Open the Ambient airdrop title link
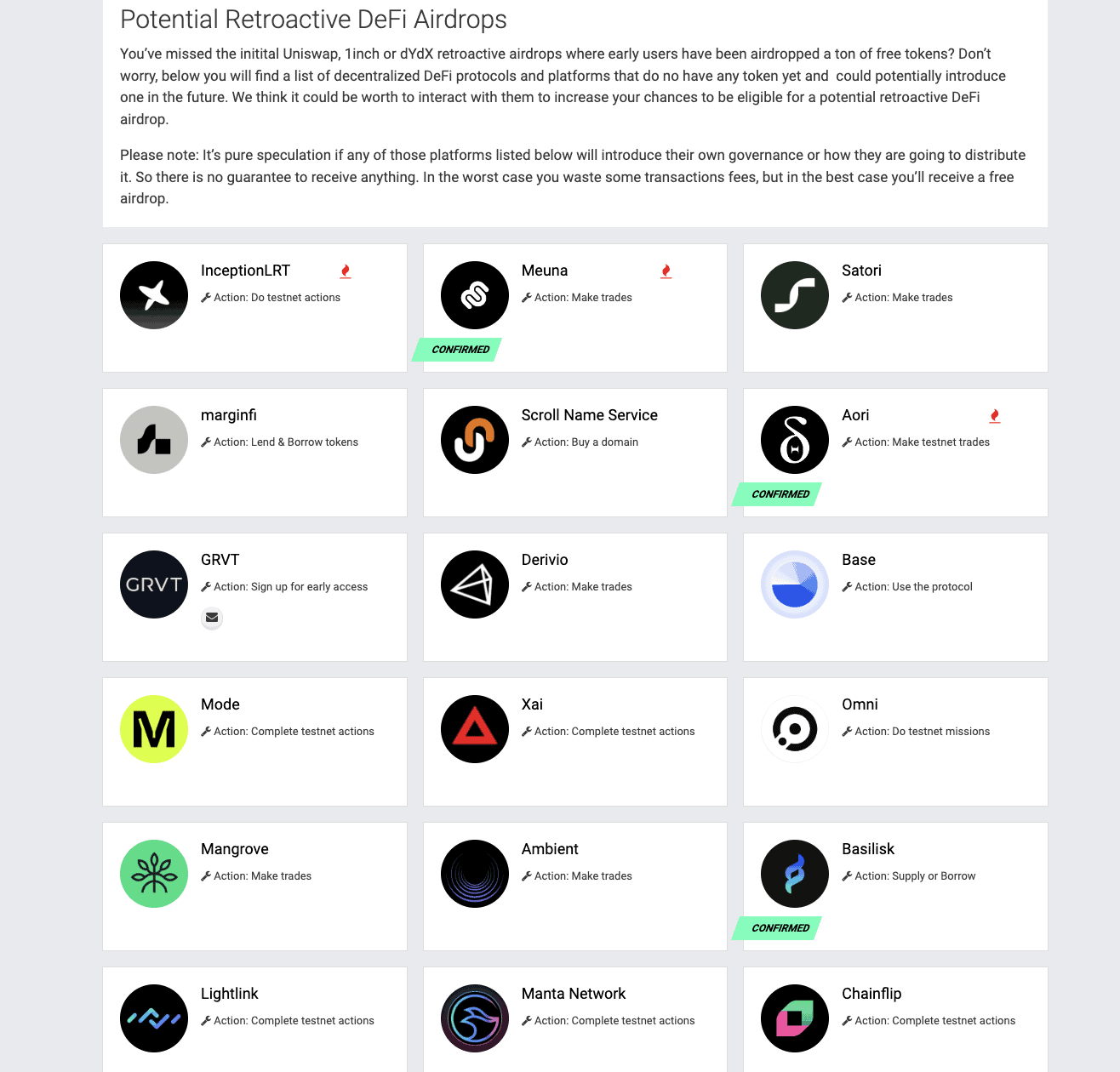This screenshot has width=1120, height=1072. 550,849
